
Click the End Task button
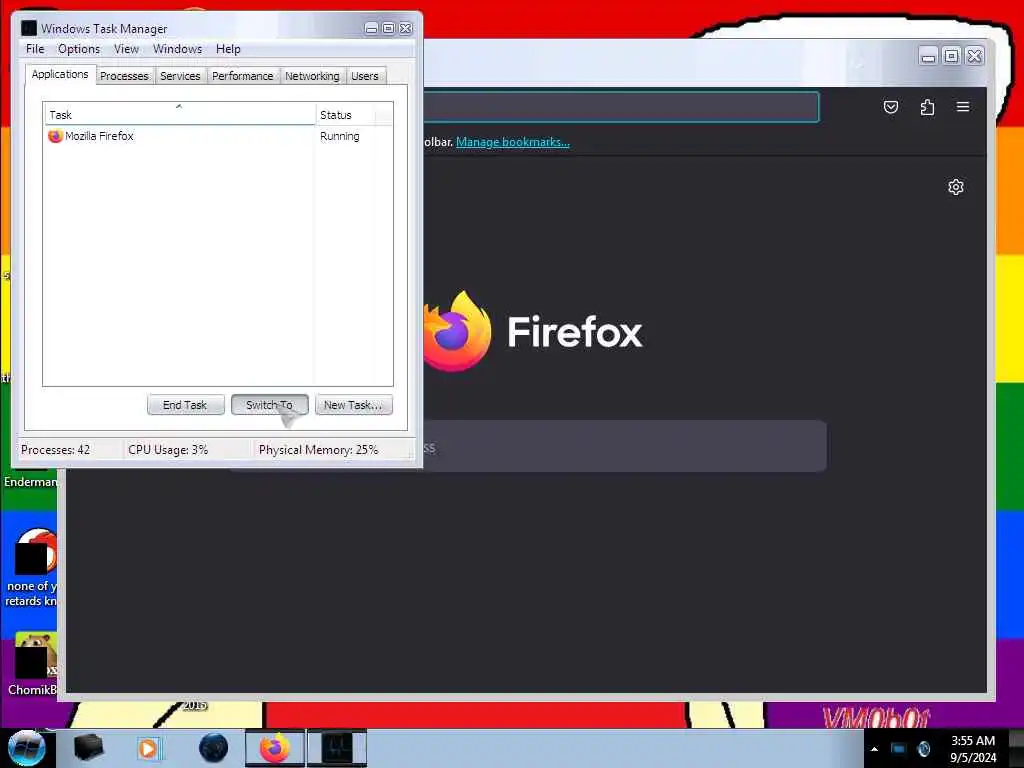[185, 405]
